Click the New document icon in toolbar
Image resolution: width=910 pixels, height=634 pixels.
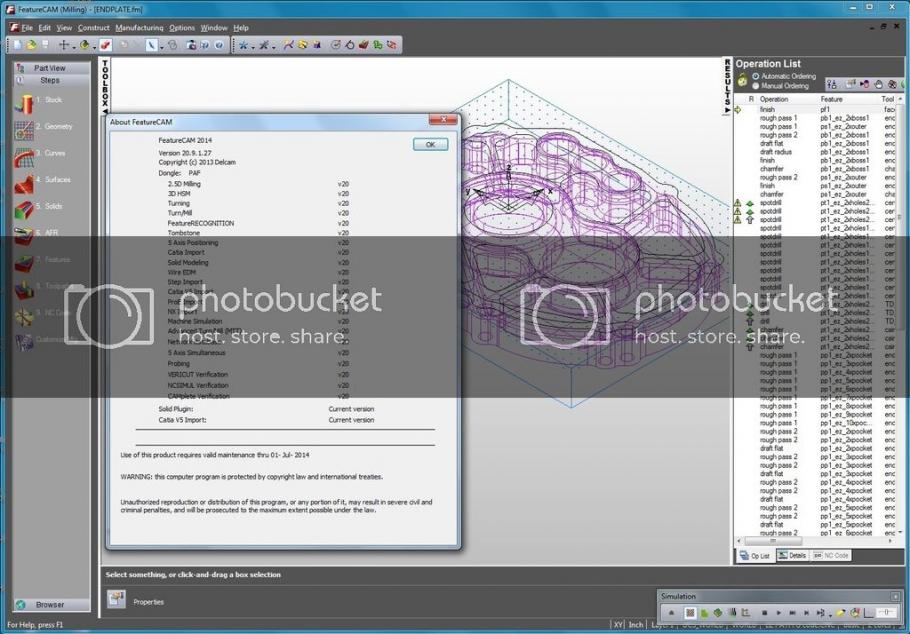click(x=17, y=45)
